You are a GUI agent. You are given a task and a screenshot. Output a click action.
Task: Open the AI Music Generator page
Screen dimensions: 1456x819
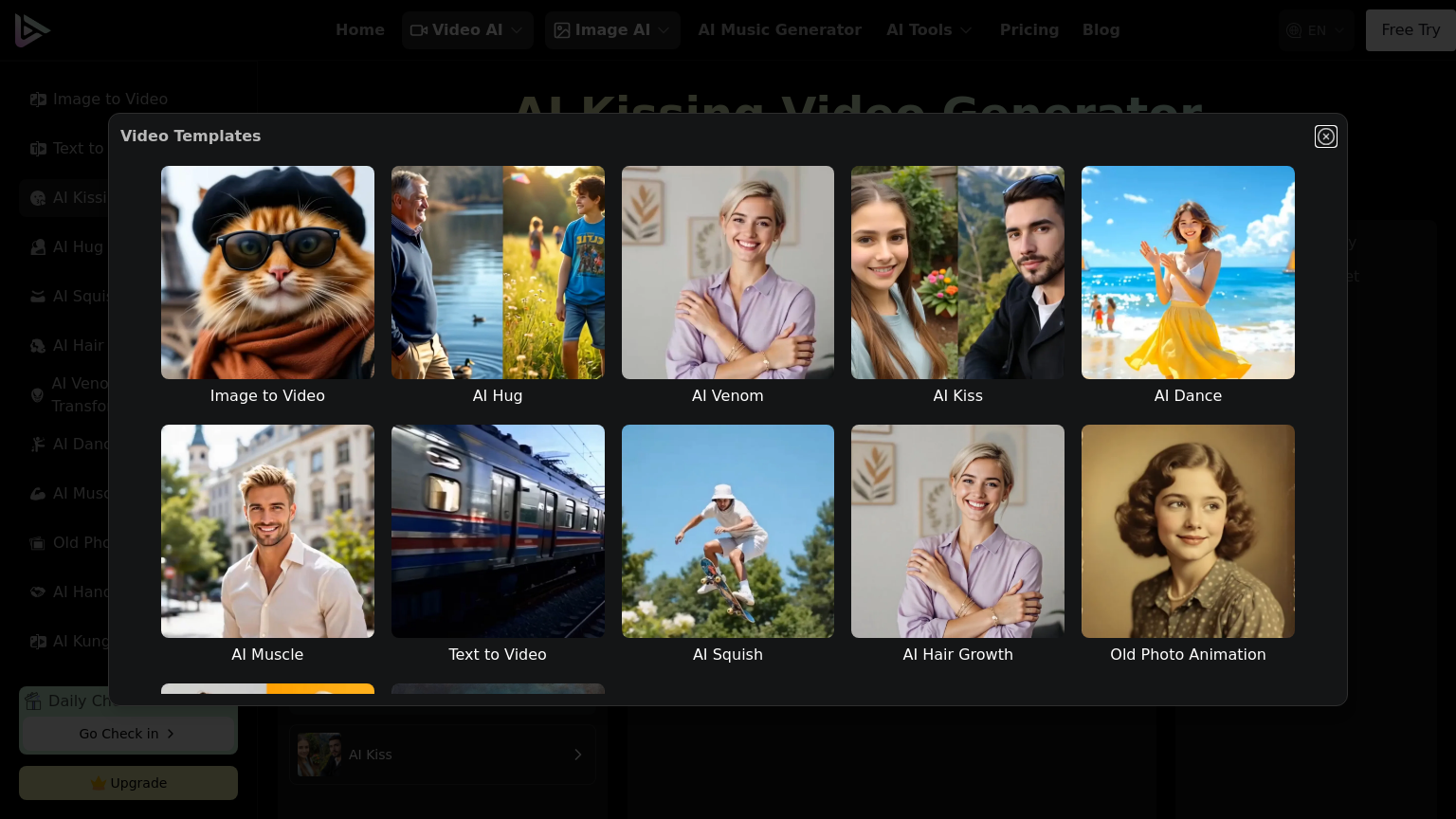(x=779, y=30)
